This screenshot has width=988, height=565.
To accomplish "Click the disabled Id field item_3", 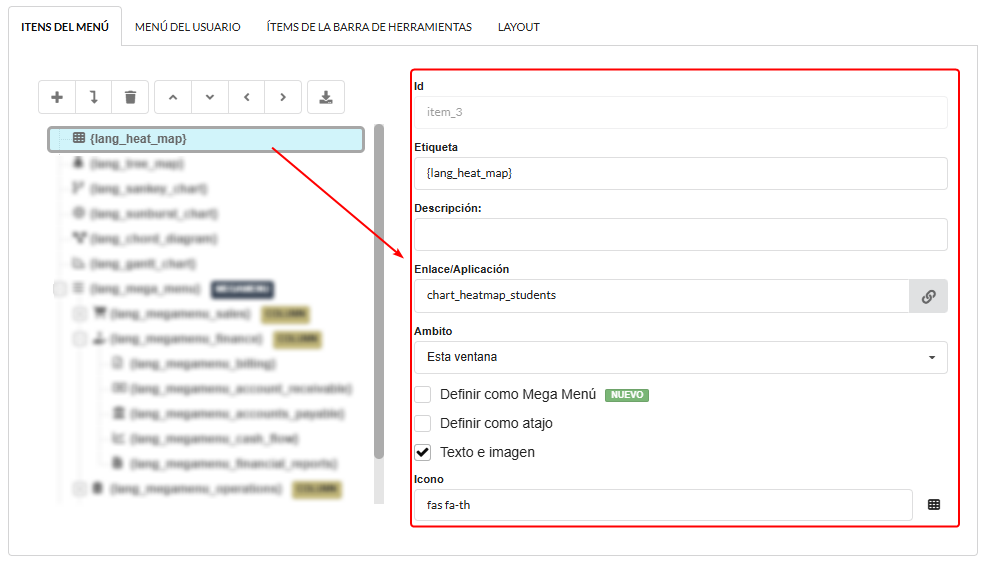I will [x=681, y=112].
